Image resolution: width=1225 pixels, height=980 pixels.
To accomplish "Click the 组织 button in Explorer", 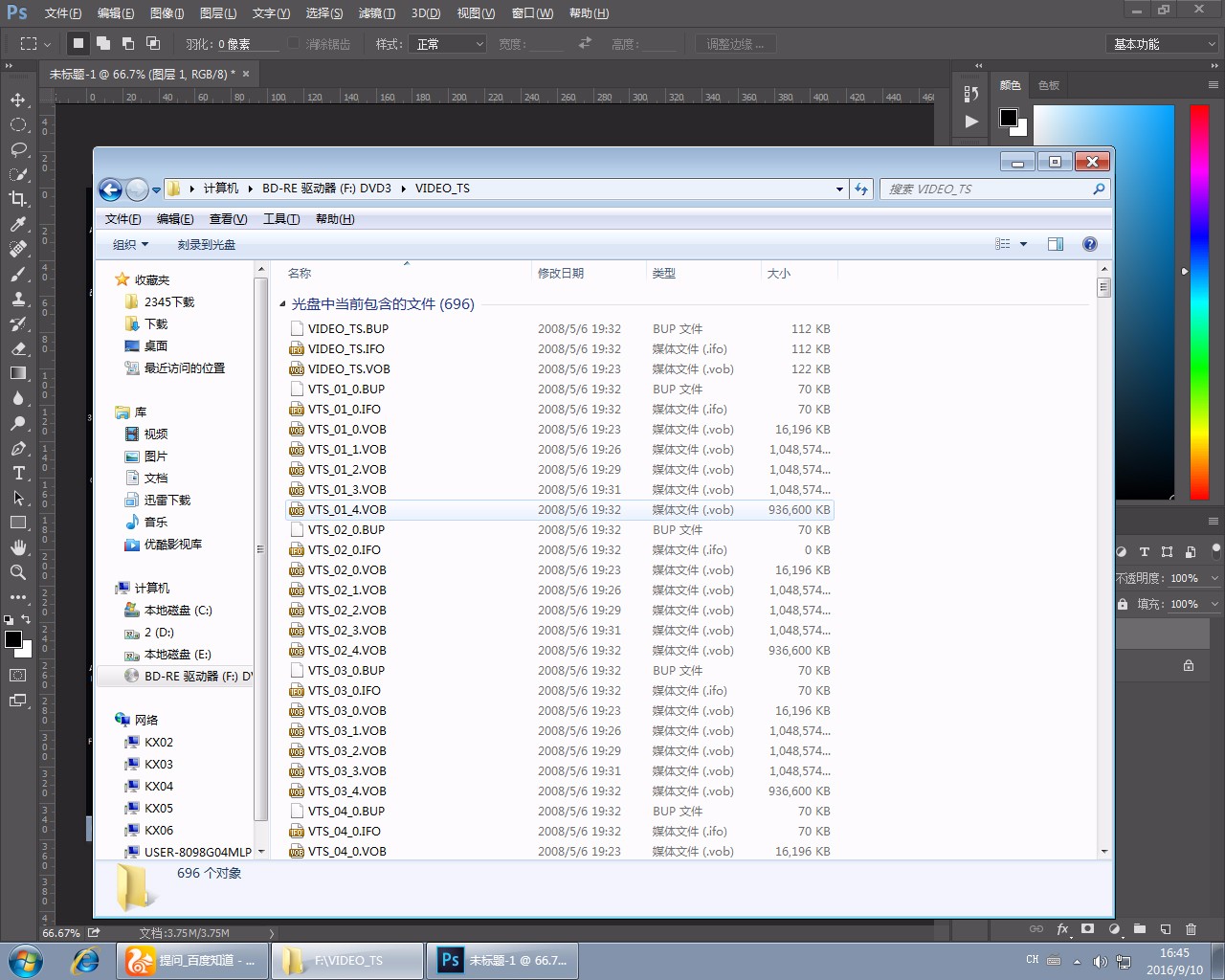I will click(130, 244).
